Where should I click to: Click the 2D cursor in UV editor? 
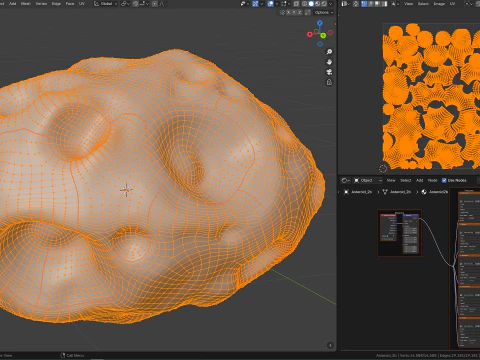click(383, 169)
